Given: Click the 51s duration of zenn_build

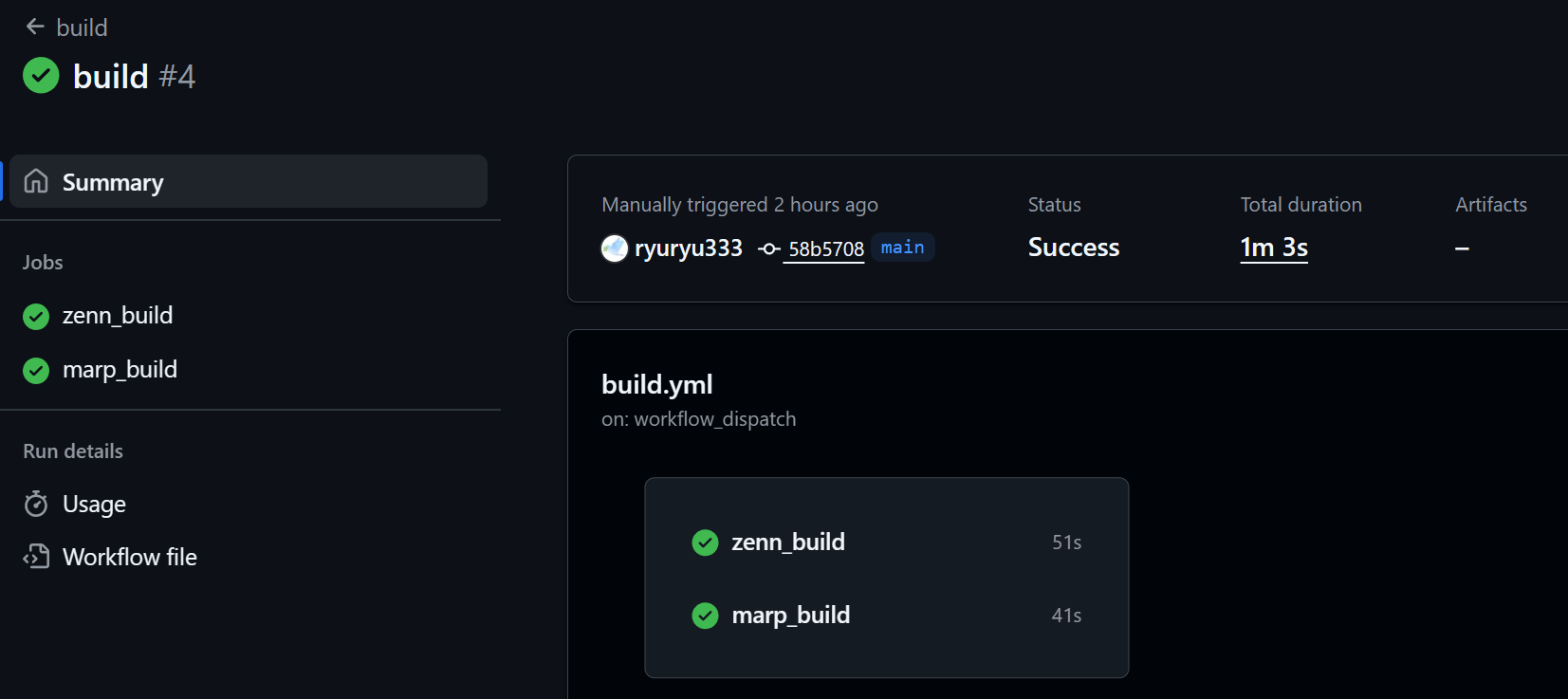Looking at the screenshot, I should click(x=1067, y=543).
